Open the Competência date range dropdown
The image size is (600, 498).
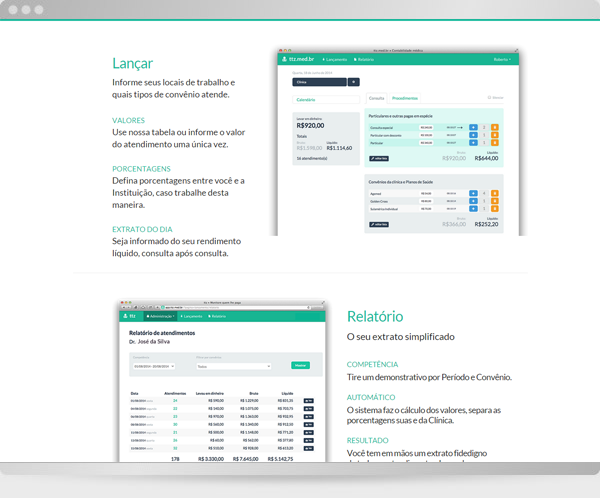(x=154, y=366)
